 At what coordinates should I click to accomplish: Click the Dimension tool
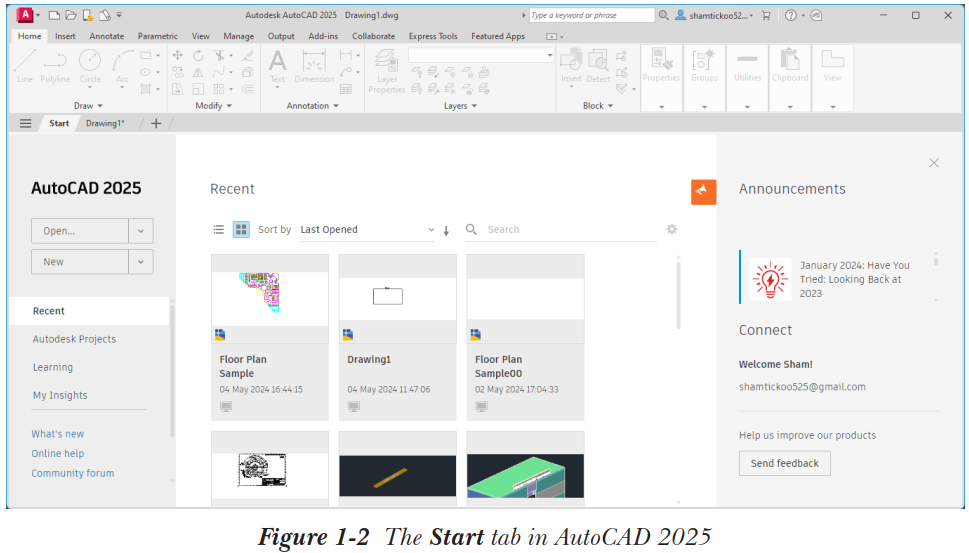(x=314, y=66)
